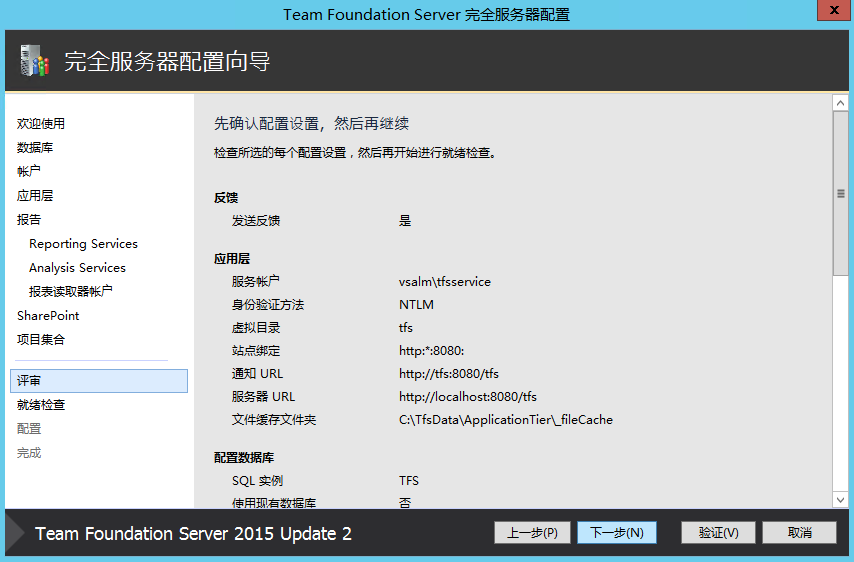Click the 文件缓存文件夹 label
The image size is (854, 562).
[274, 419]
